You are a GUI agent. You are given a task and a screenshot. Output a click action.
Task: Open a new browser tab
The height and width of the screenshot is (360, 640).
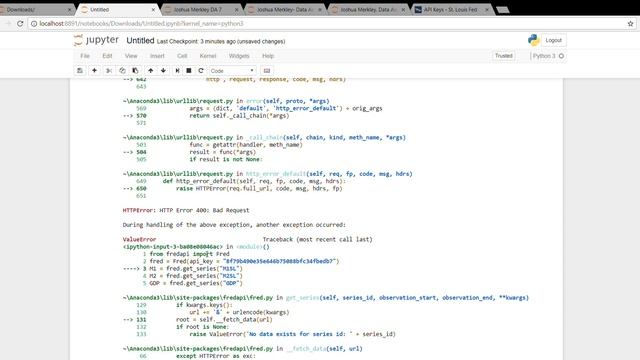pos(503,9)
